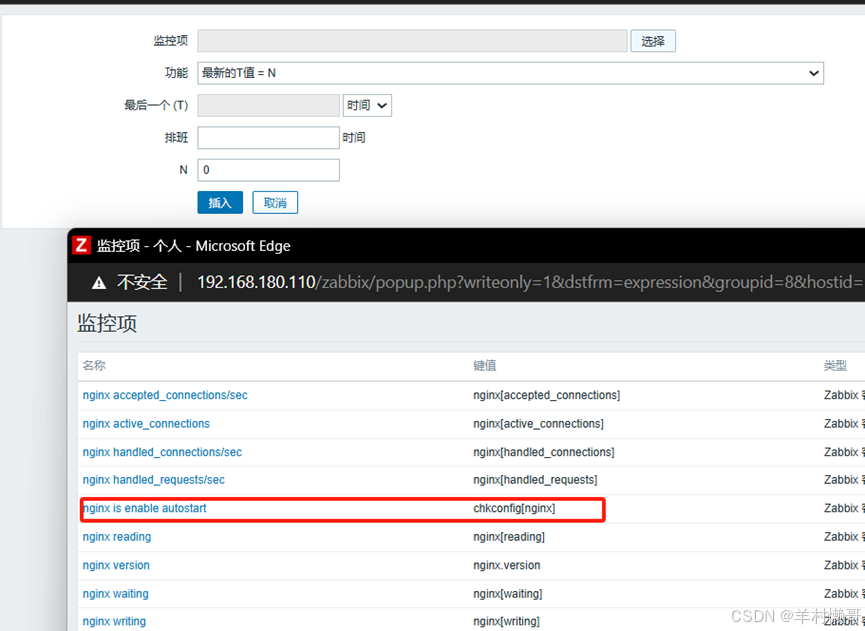Select the nginx active_connections item link
This screenshot has height=631, width=865.
[x=146, y=424]
